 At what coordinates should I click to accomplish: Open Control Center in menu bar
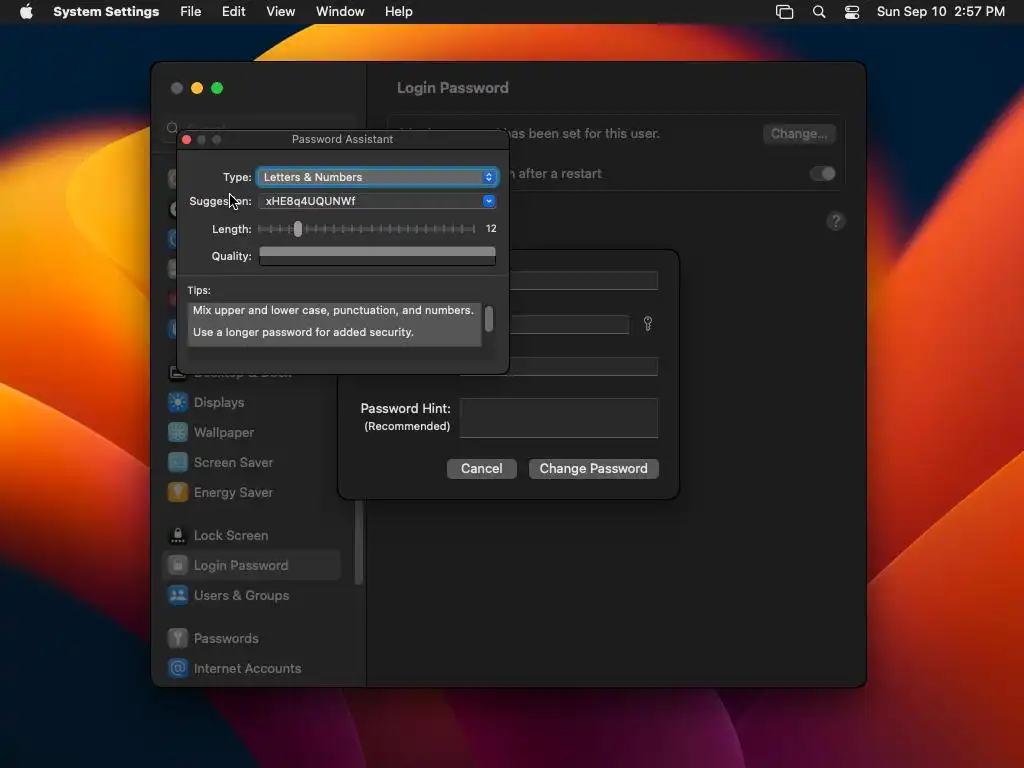pyautogui.click(x=852, y=12)
